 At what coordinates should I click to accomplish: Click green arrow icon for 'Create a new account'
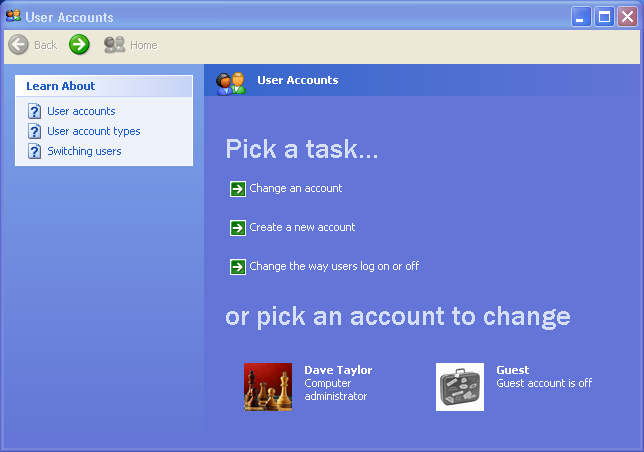pyautogui.click(x=238, y=228)
